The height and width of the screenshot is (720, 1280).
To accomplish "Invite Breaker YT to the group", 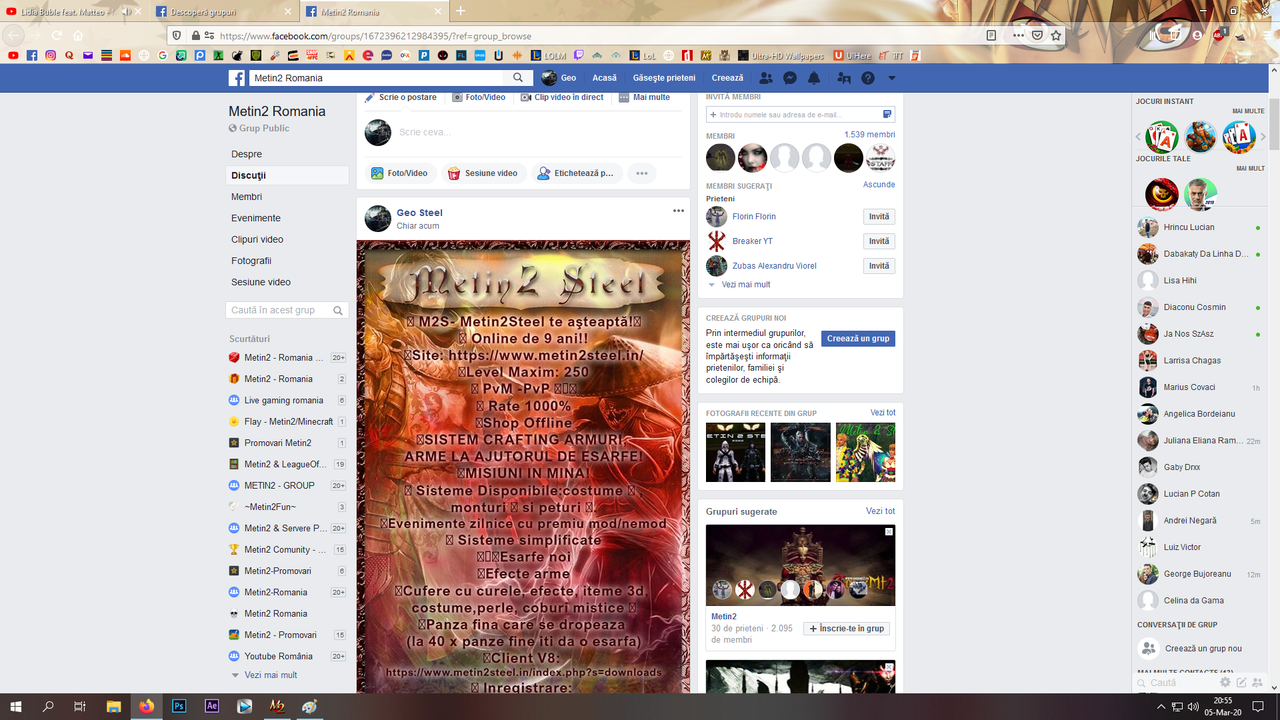I will 879,241.
